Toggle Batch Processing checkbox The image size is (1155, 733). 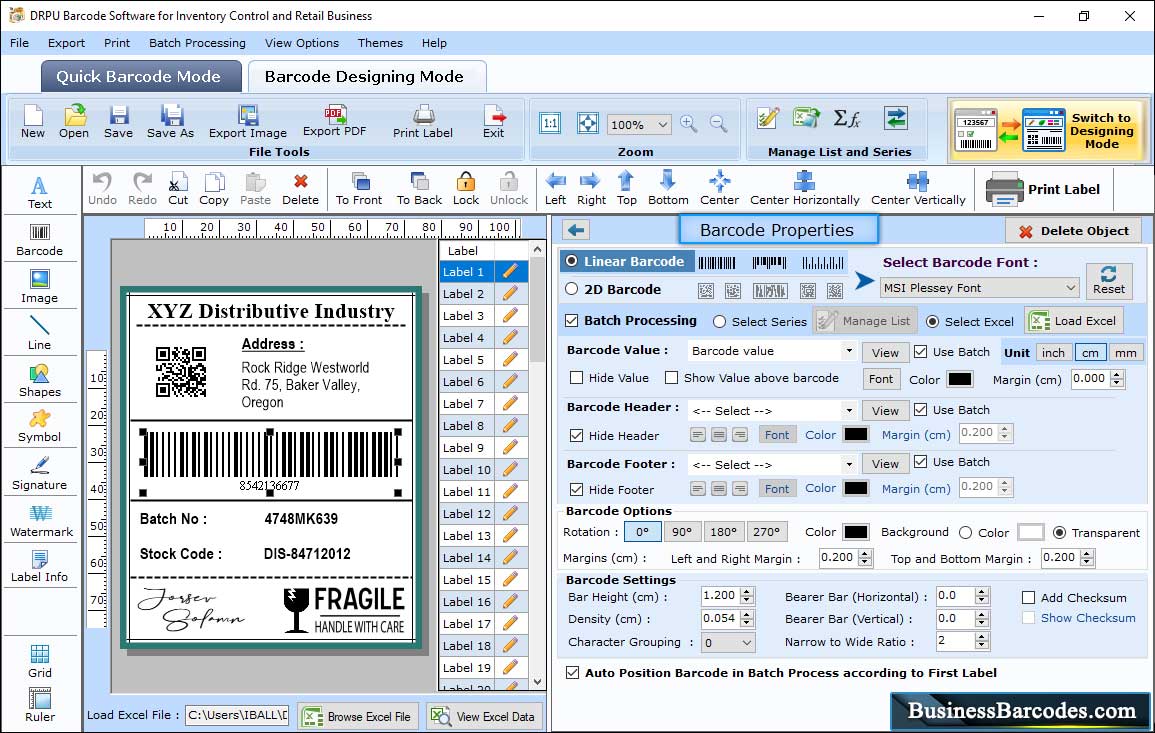point(572,320)
